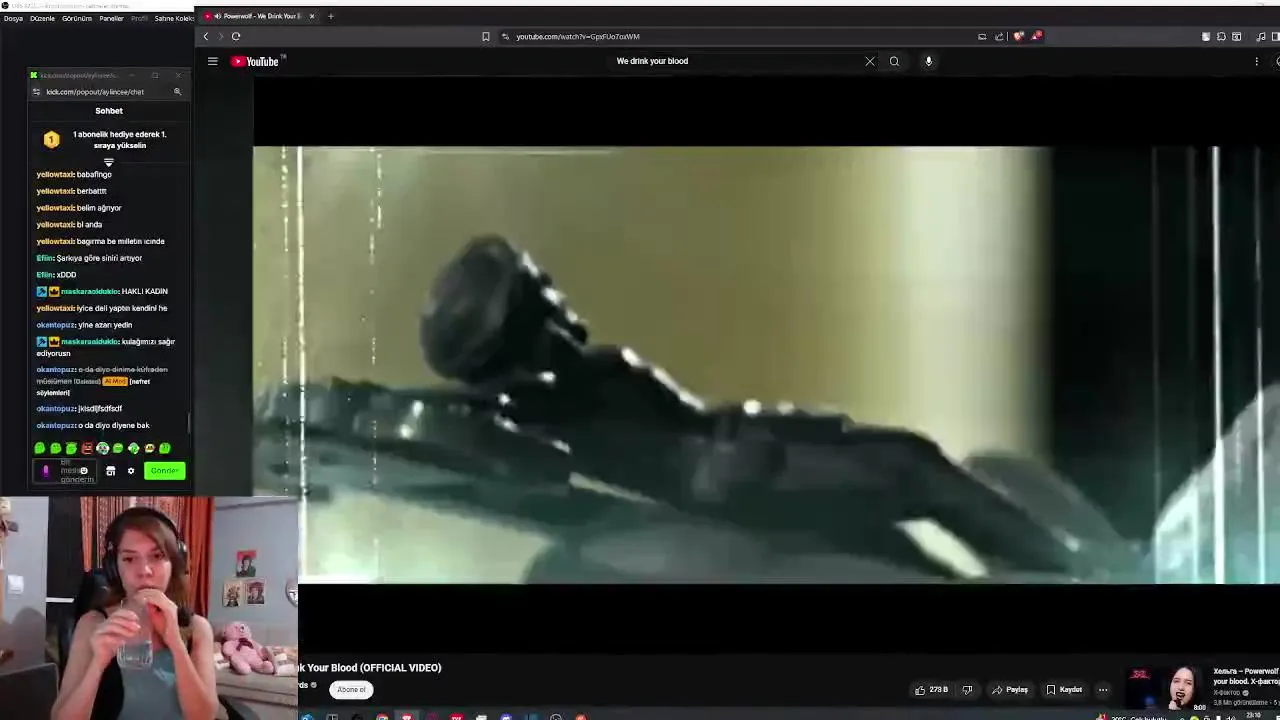
Task: Pick the red angry emote
Action: [87, 449]
